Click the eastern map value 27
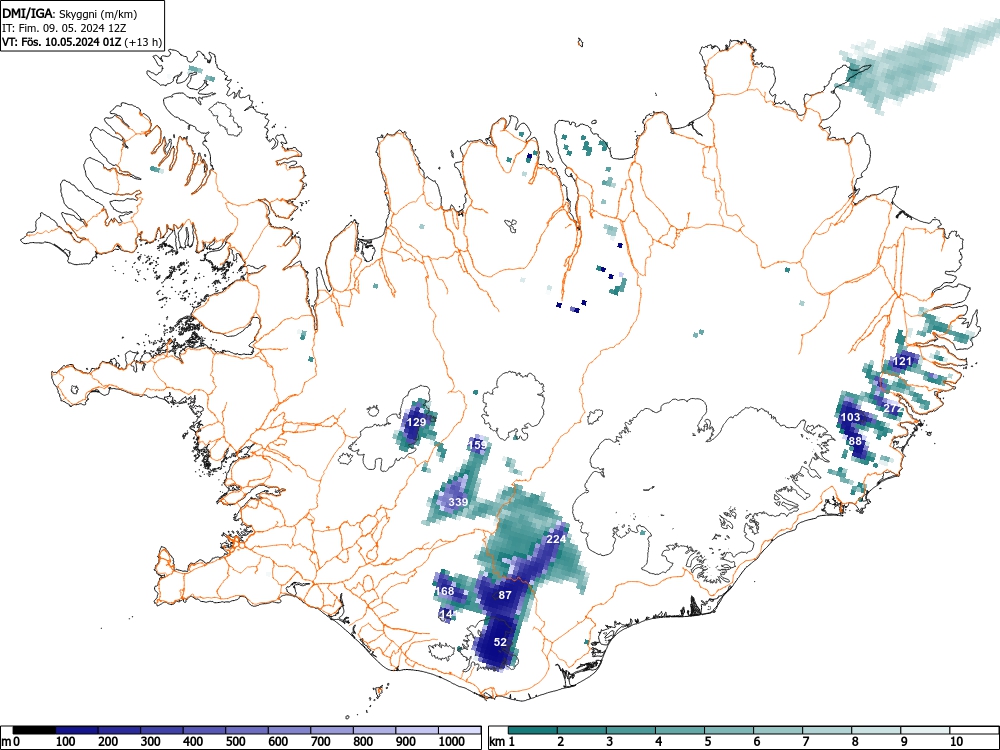This screenshot has width=1000, height=750. [892, 408]
